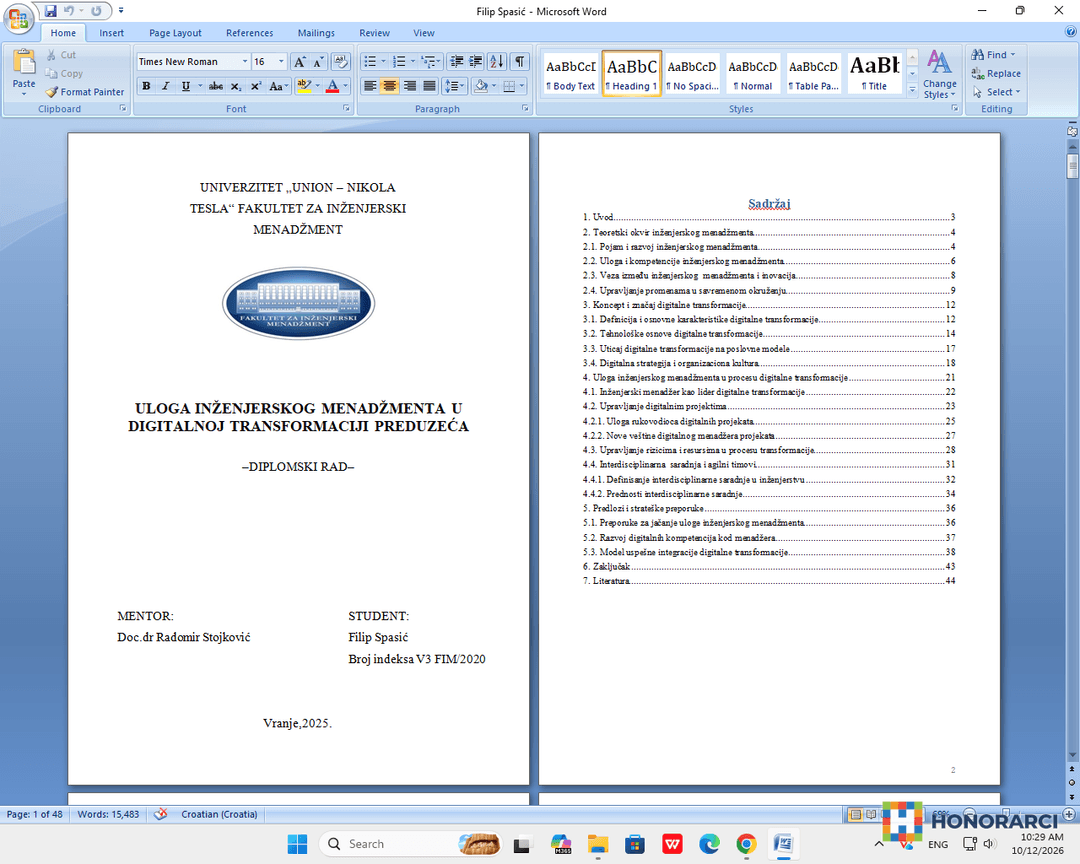Open font color dropdown arrow

(x=346, y=86)
